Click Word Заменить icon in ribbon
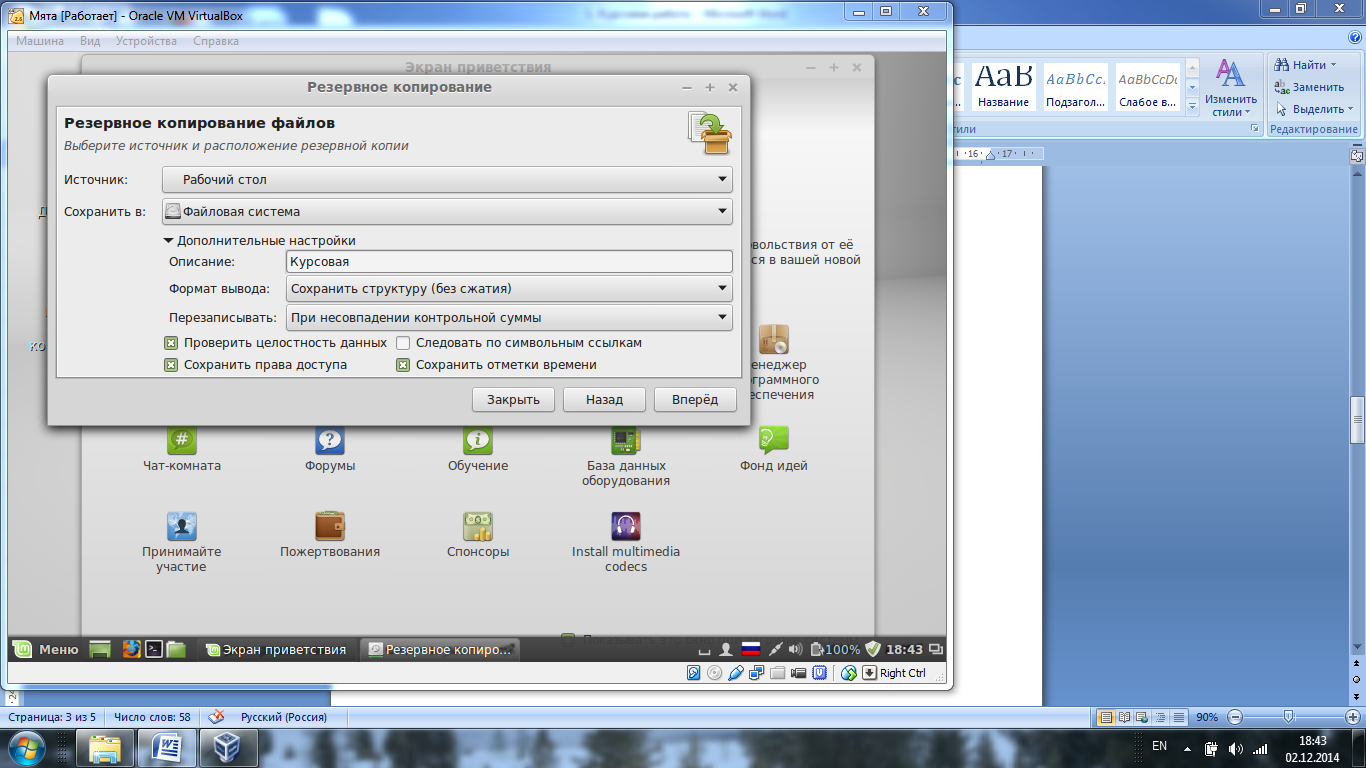The width and height of the screenshot is (1366, 768). tap(1282, 87)
